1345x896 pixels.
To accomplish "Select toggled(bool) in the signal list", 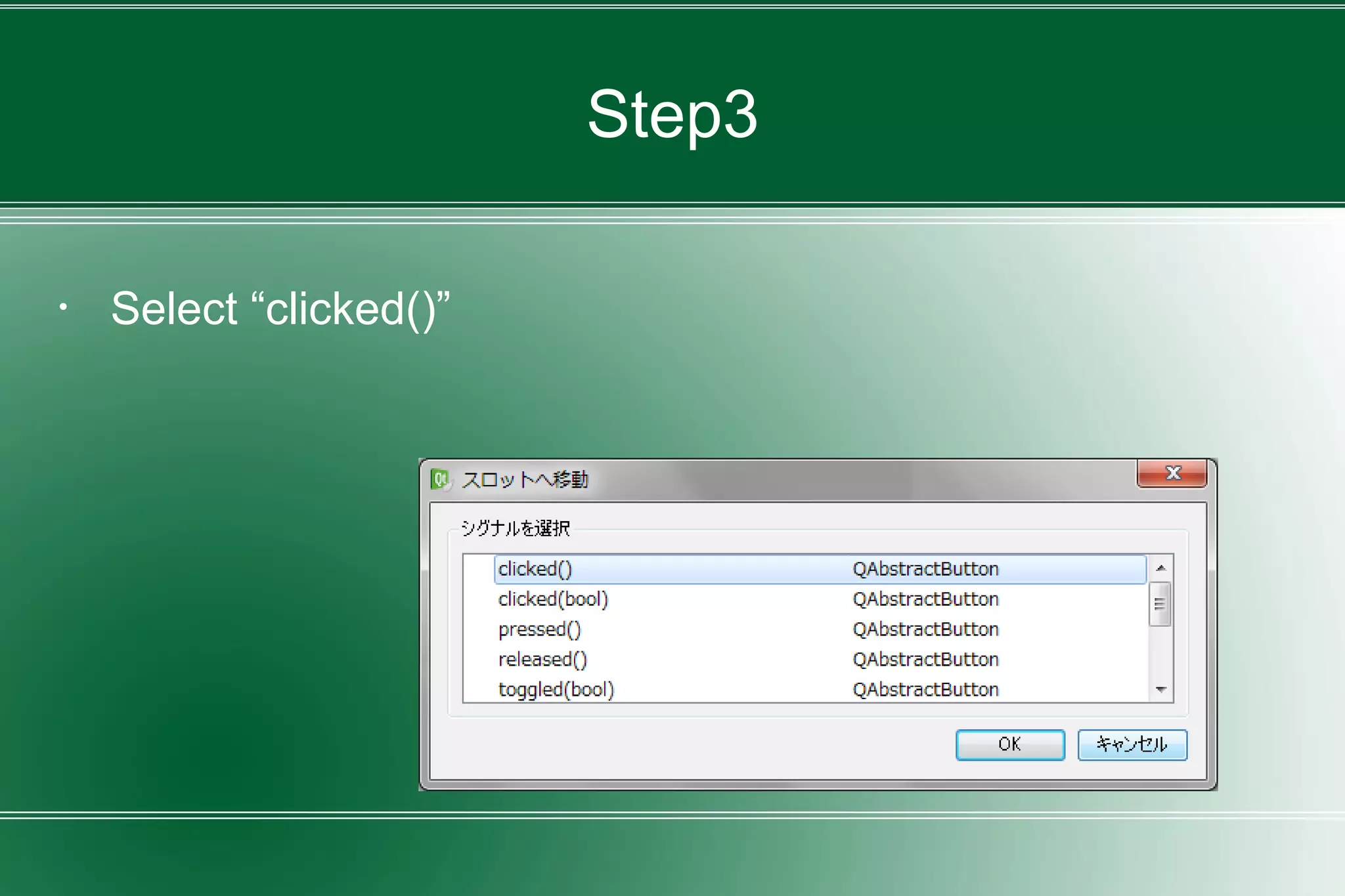I will point(820,689).
